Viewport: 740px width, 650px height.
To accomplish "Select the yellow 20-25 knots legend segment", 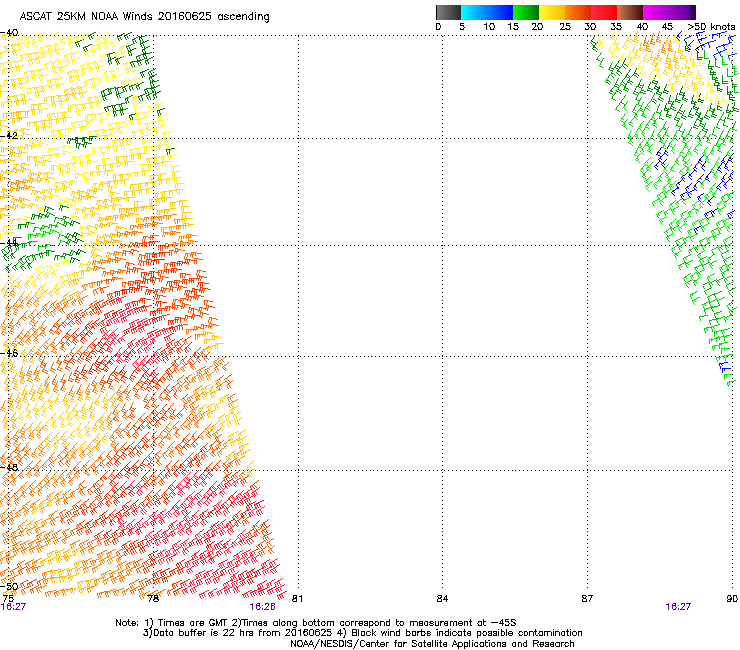I will [552, 12].
